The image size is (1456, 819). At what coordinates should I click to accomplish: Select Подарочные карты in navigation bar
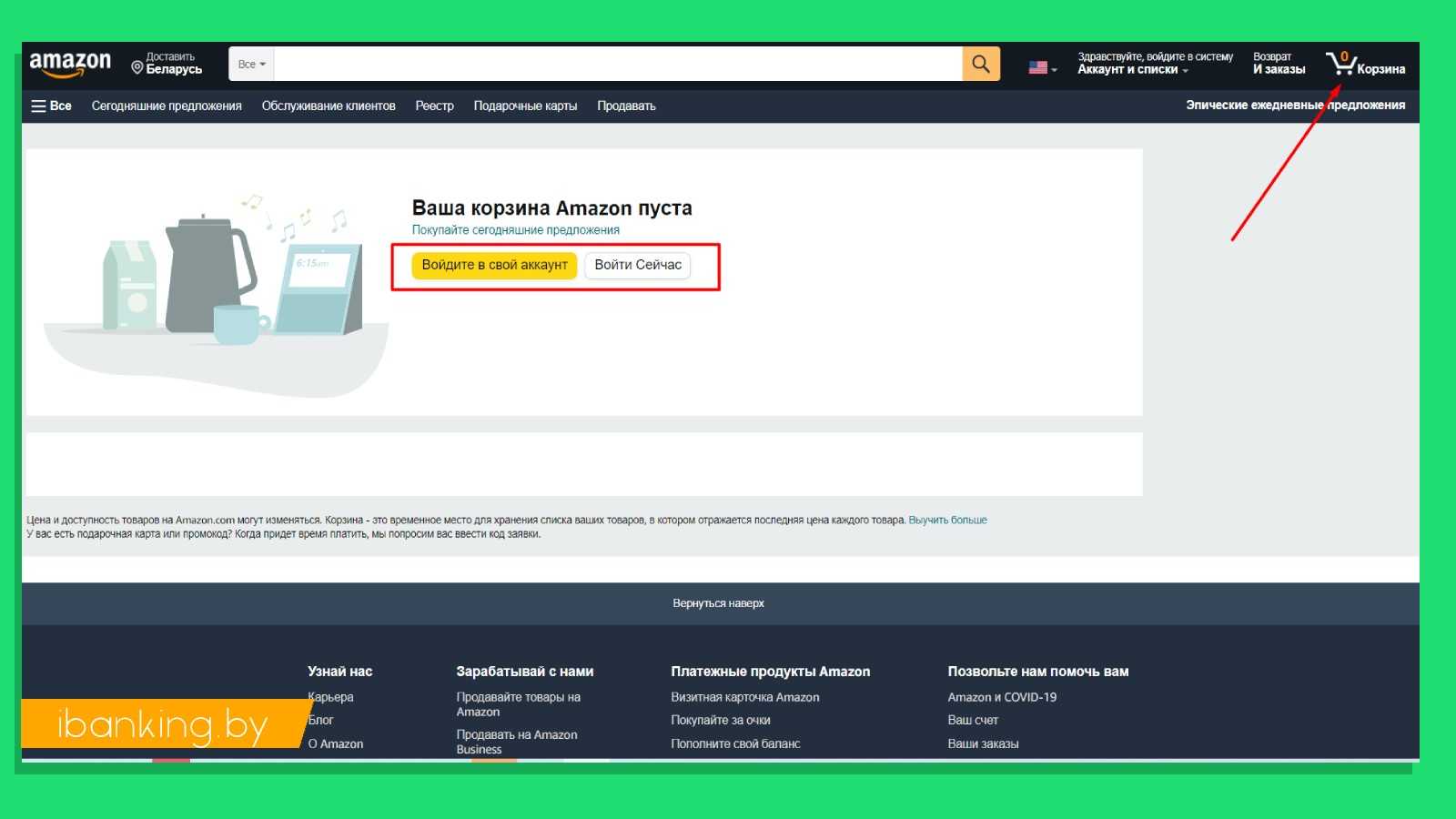525,106
